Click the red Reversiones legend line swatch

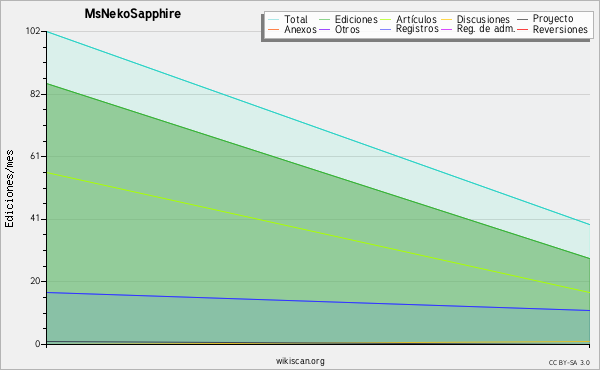522,29
